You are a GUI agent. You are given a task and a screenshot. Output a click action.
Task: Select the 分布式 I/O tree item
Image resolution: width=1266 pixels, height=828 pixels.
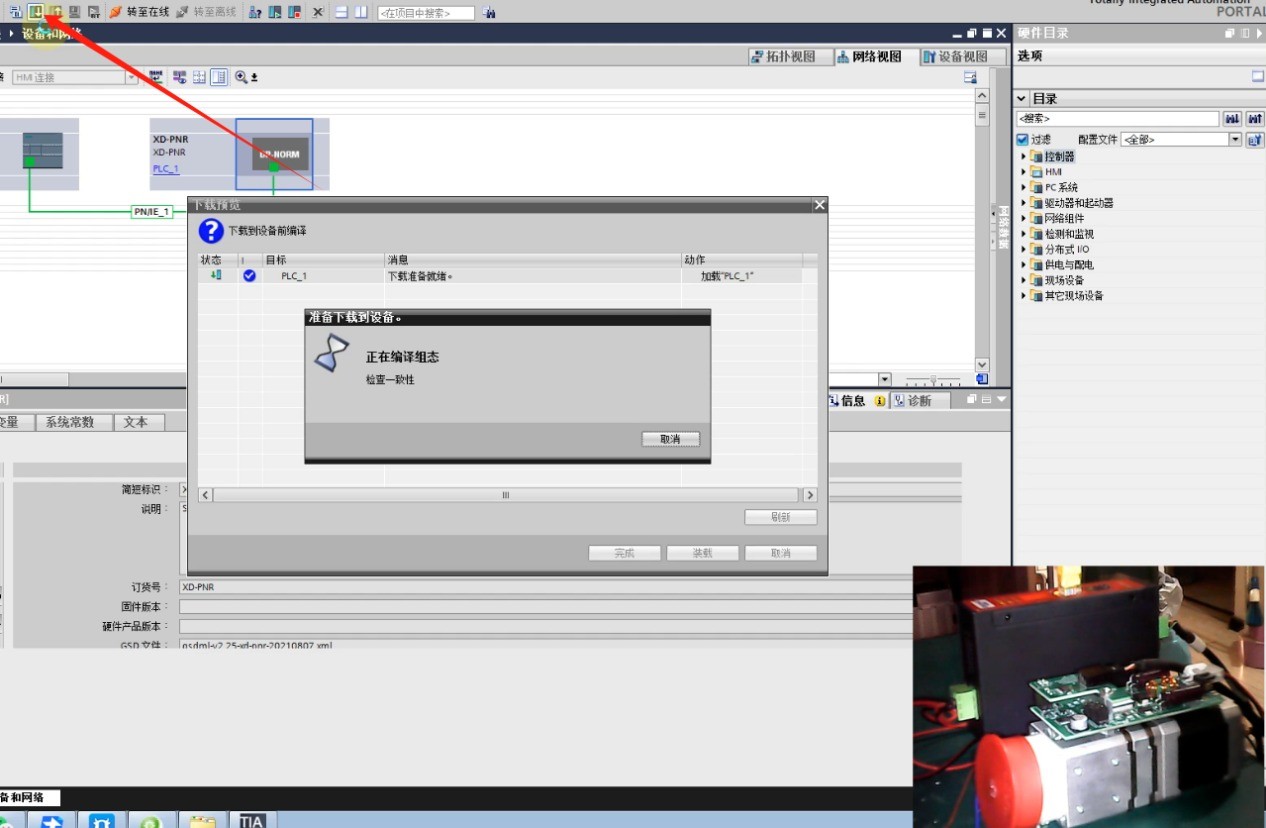1067,250
